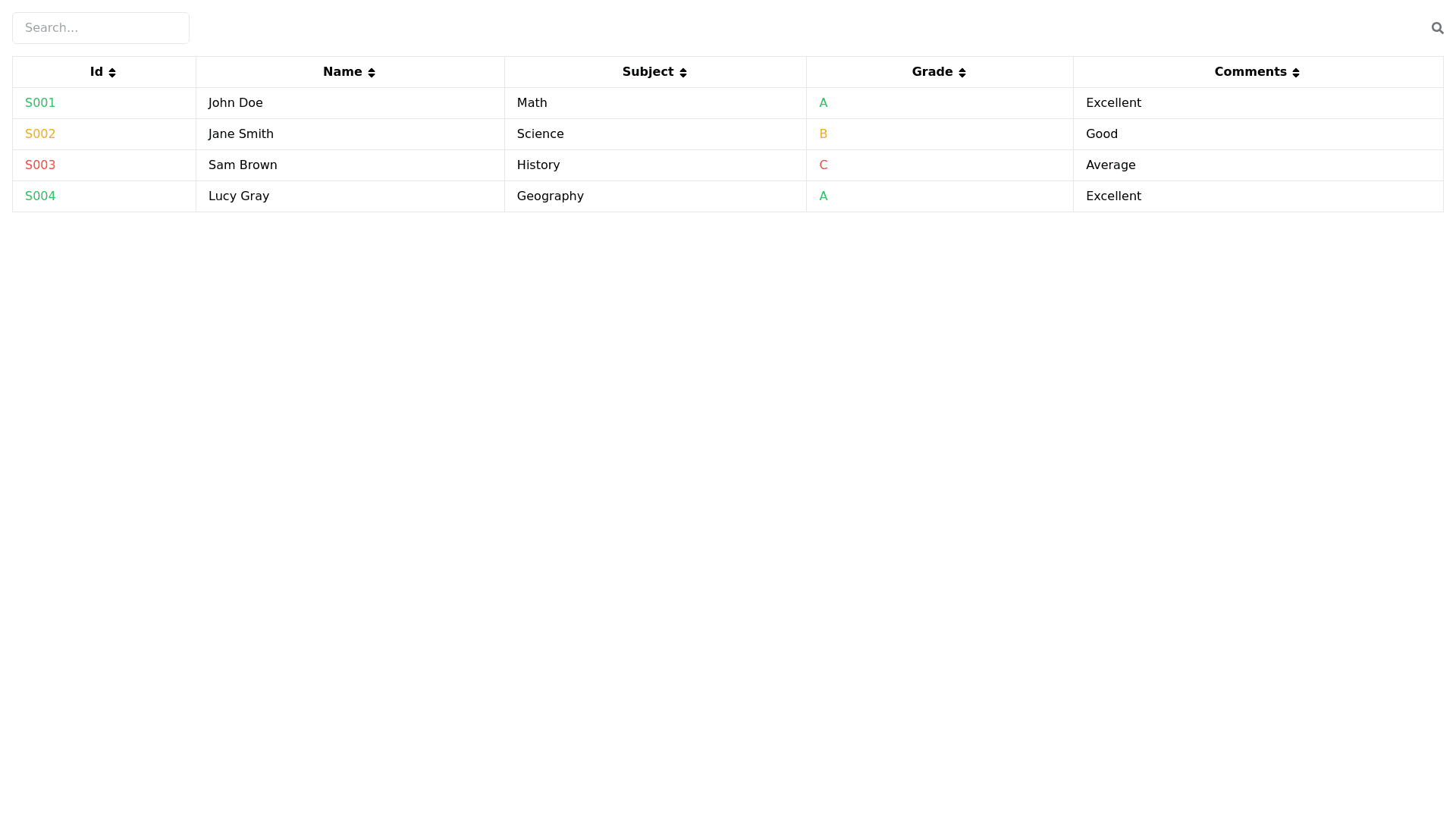This screenshot has height=819, width=1456.
Task: Click the John Doe name cell
Action: tap(236, 103)
